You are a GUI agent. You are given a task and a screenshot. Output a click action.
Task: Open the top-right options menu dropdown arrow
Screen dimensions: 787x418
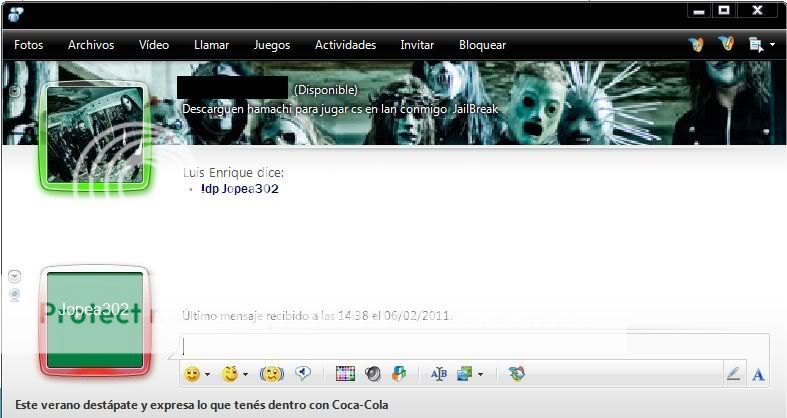point(772,45)
